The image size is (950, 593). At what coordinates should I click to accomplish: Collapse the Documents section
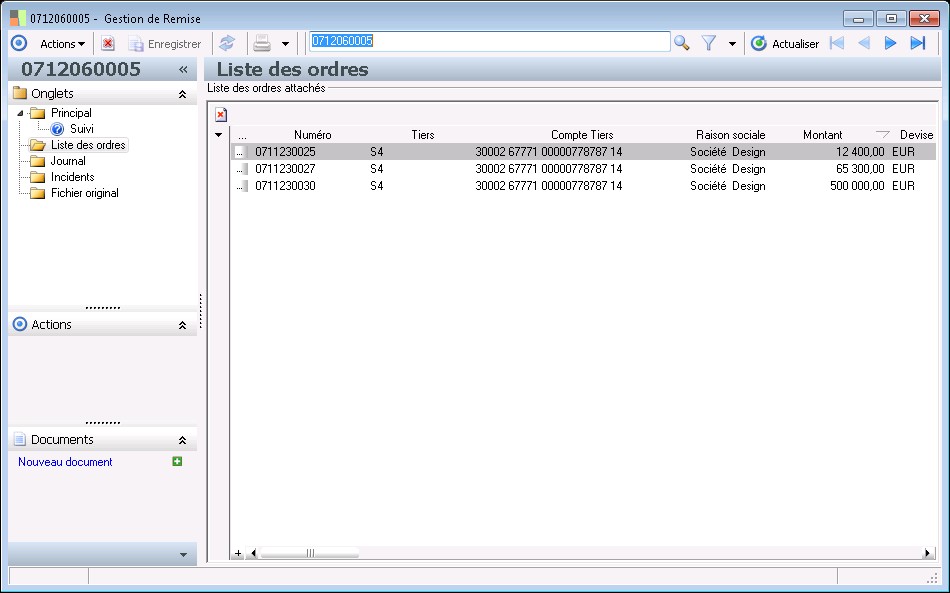point(182,440)
